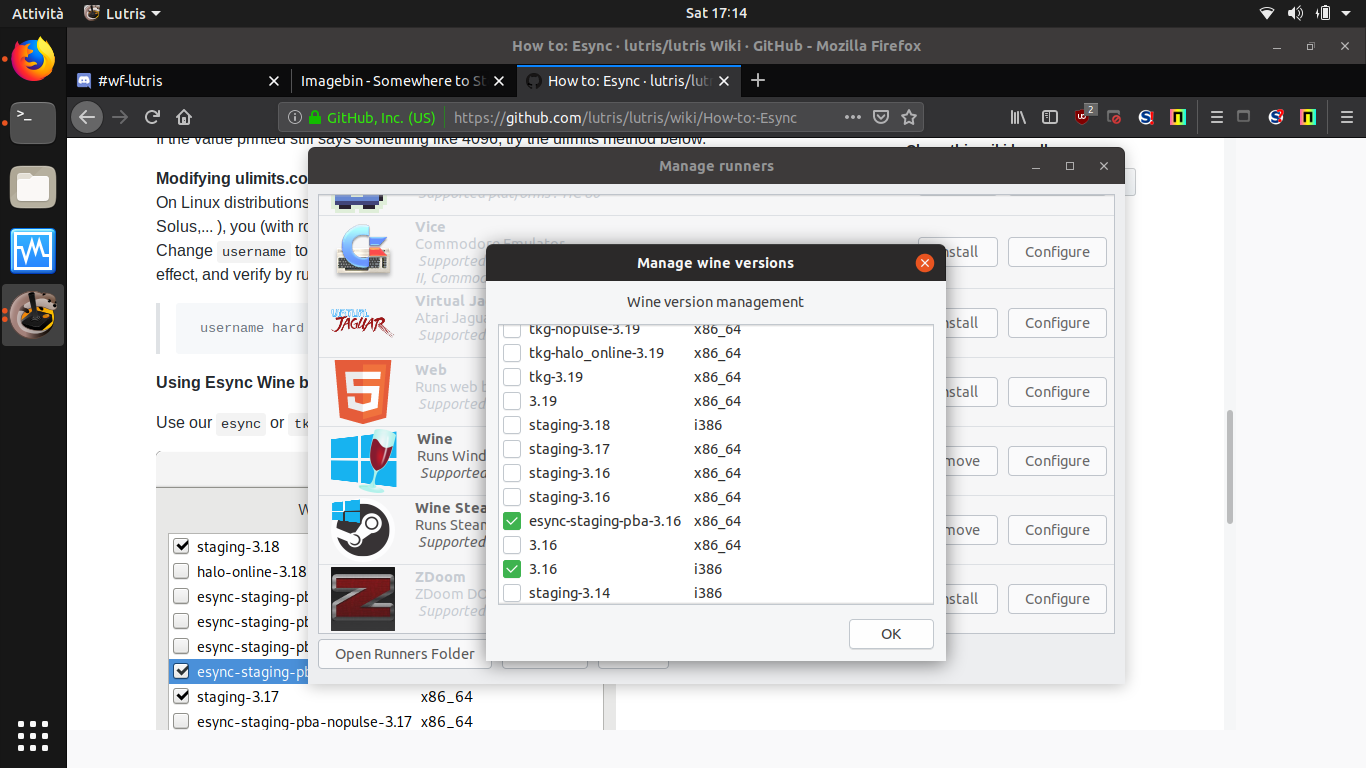
Task: Click the Lutris icon in the dock
Action: point(33,315)
